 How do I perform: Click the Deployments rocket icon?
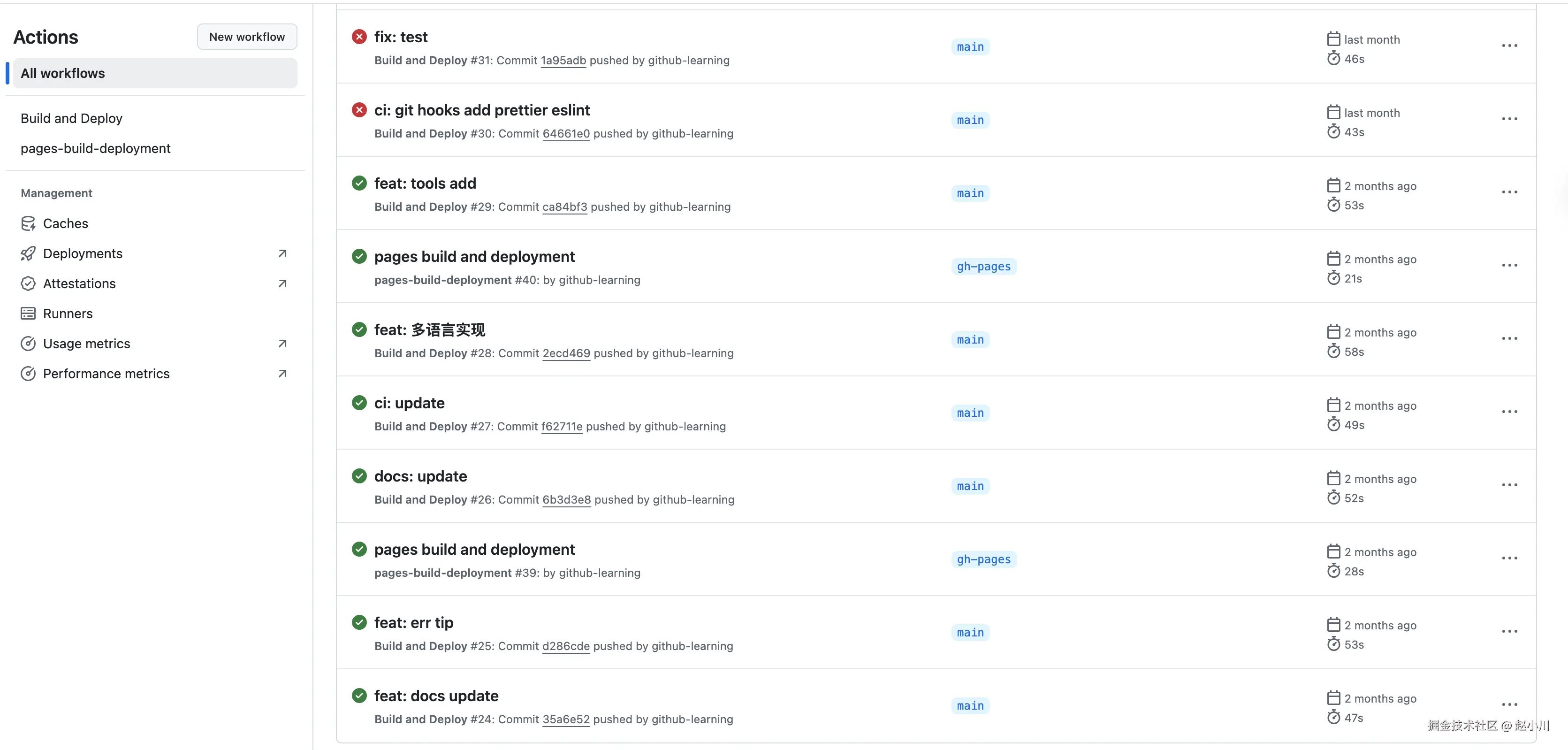click(x=28, y=253)
